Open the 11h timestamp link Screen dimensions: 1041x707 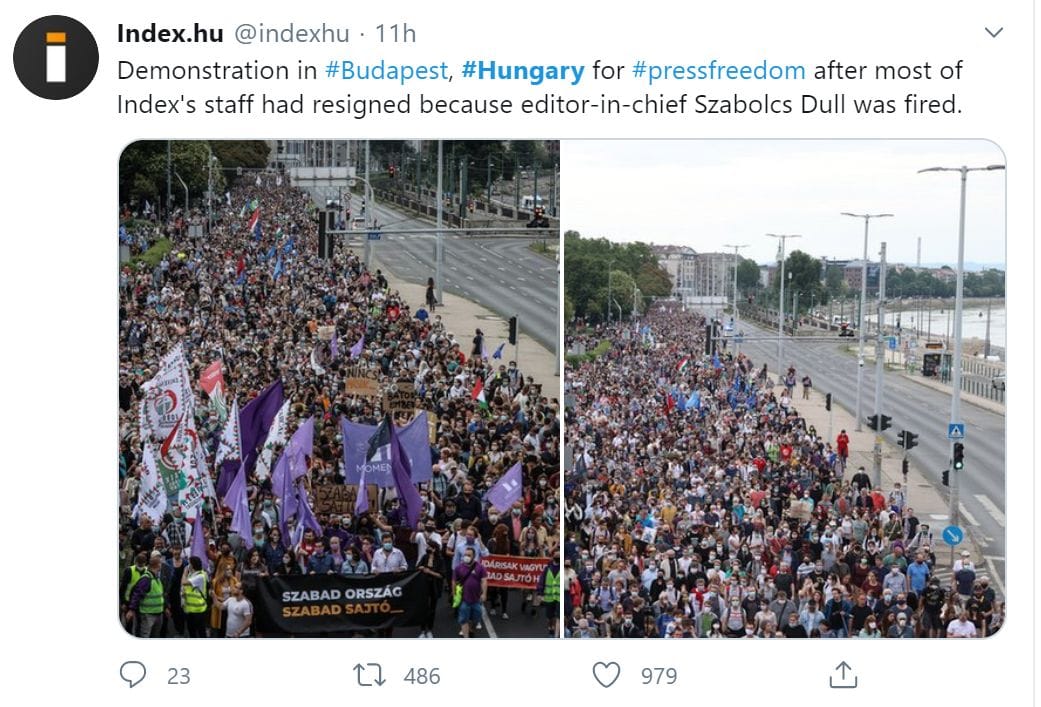[x=396, y=33]
